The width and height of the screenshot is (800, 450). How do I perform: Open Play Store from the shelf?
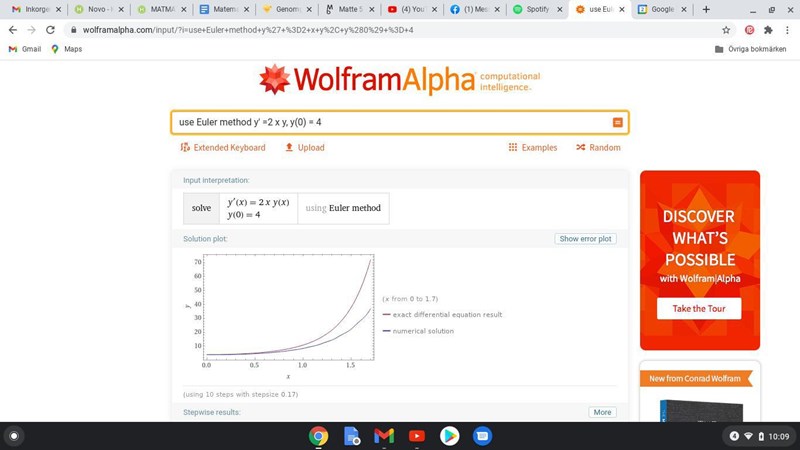(x=450, y=436)
